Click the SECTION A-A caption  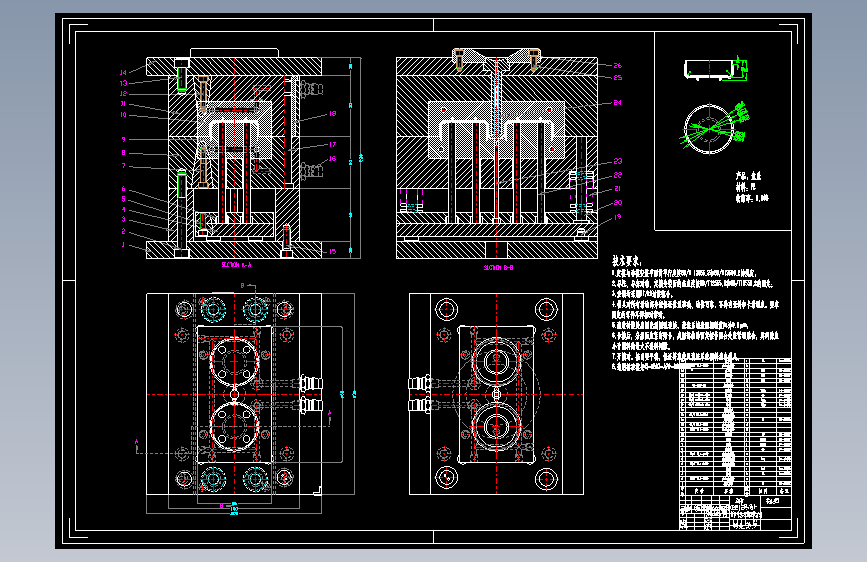tap(237, 265)
